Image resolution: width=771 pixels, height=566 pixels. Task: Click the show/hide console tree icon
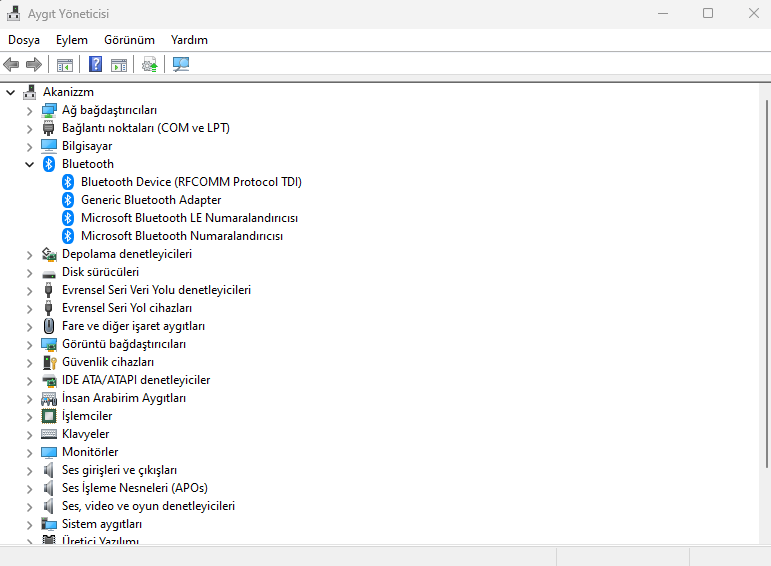point(64,64)
